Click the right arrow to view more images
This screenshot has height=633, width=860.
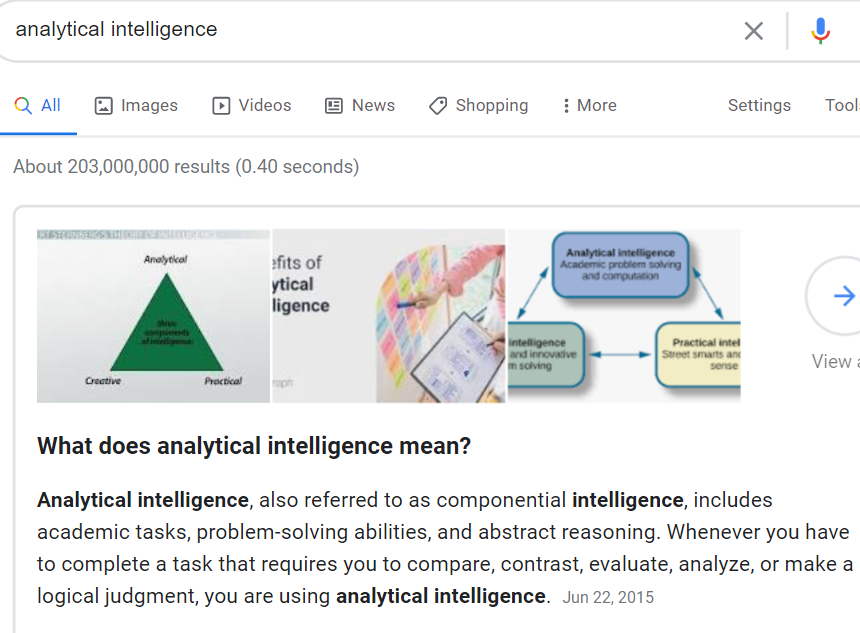(x=844, y=296)
